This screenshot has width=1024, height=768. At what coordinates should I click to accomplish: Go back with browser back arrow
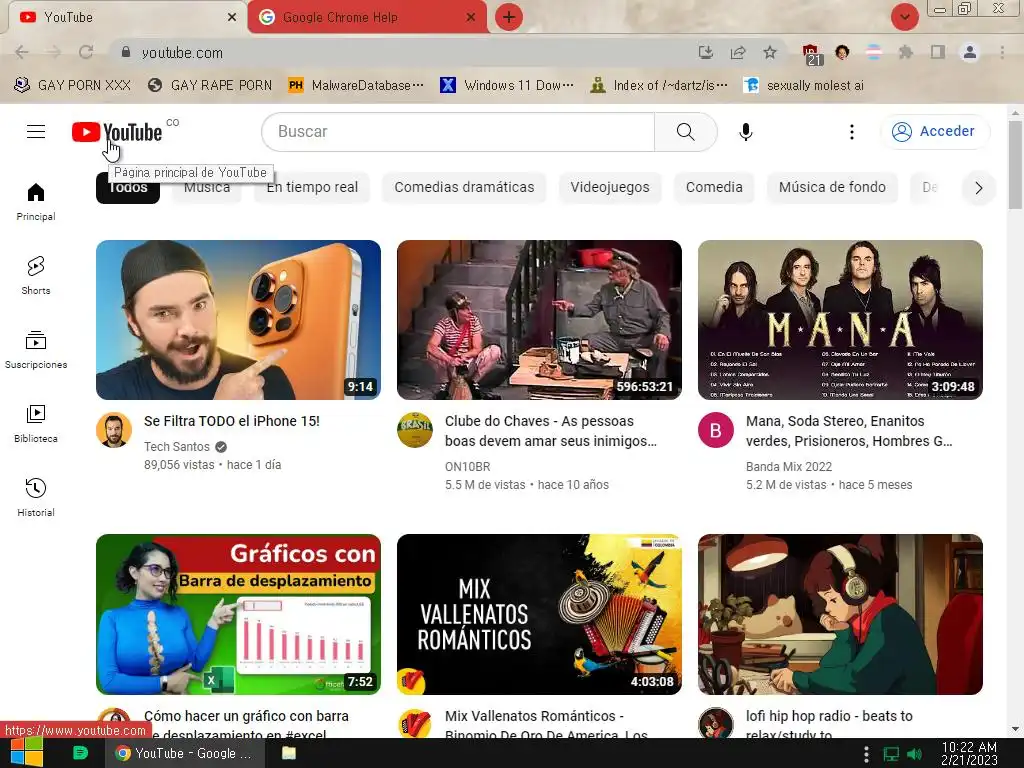22,52
